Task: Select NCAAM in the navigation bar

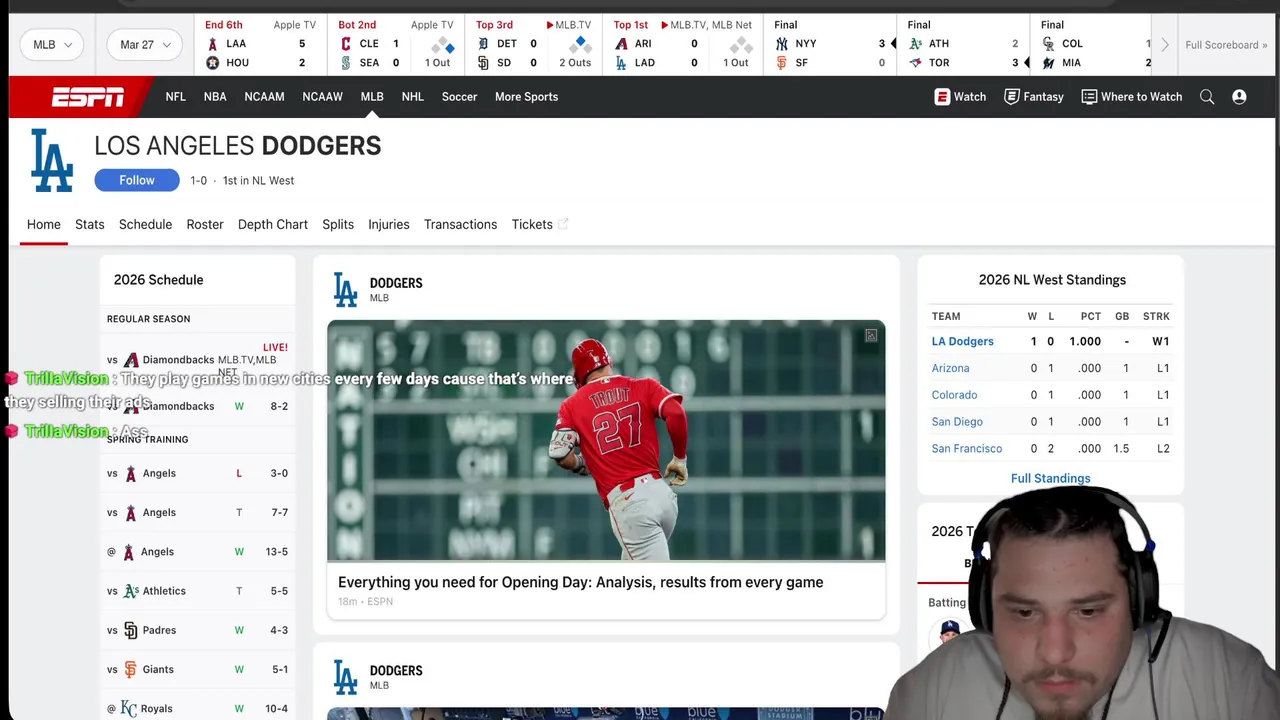Action: 264,97
